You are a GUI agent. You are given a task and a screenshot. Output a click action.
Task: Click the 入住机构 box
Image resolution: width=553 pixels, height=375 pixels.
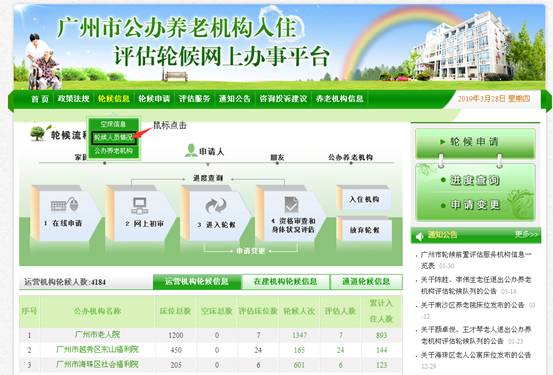(x=365, y=199)
